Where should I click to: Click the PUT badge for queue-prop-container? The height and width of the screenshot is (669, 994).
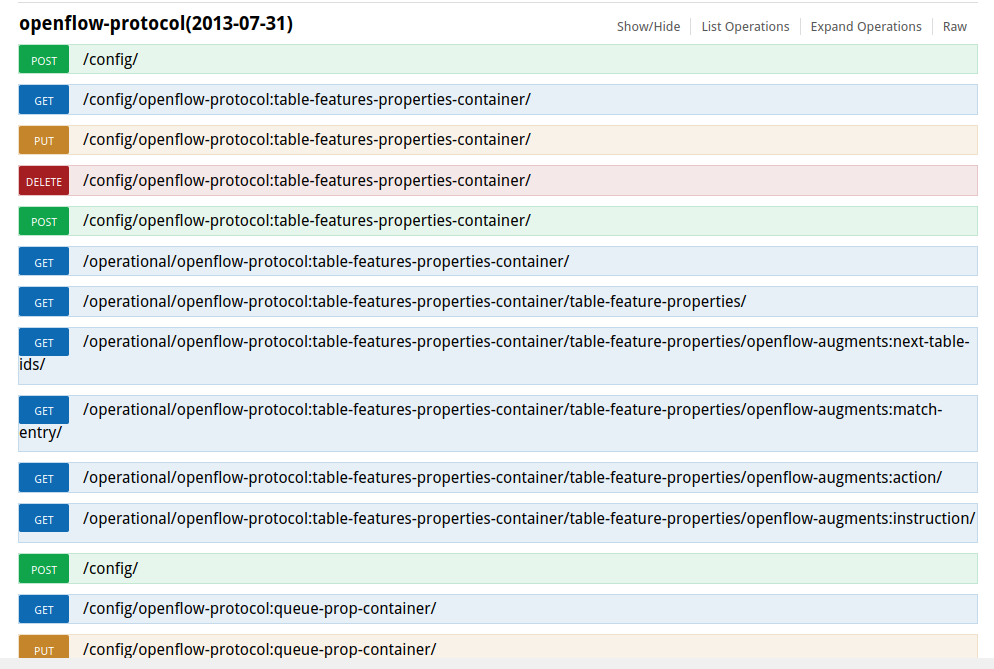click(x=44, y=649)
